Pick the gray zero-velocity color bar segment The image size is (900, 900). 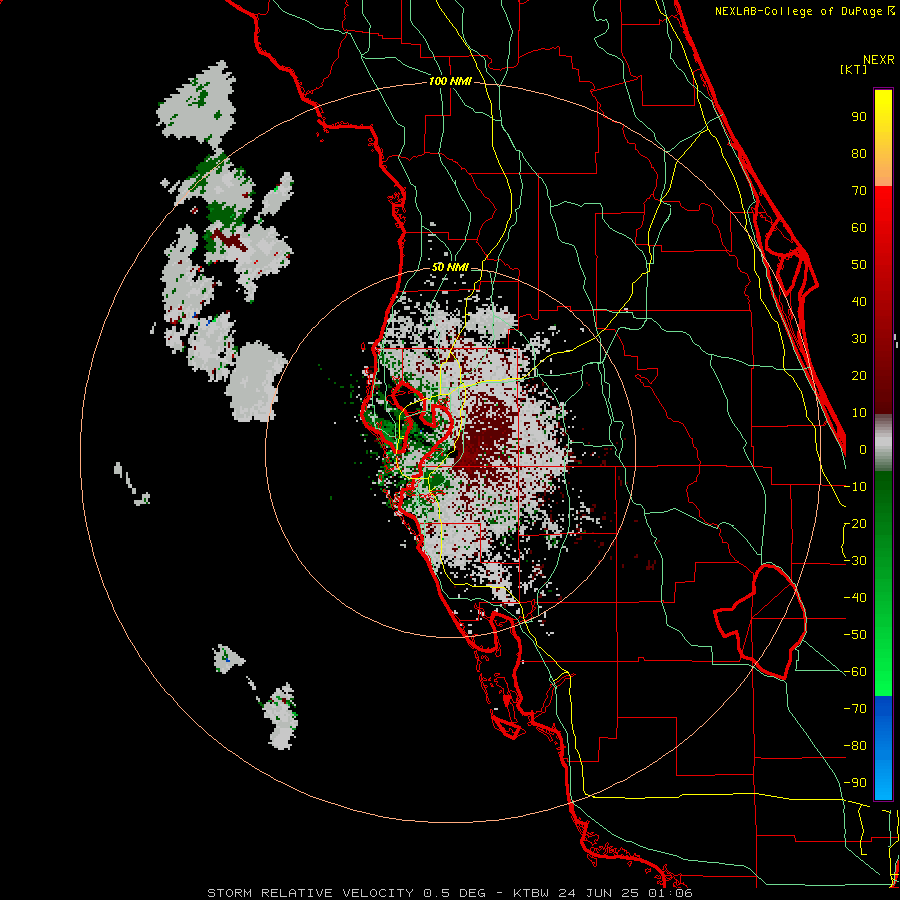(883, 443)
